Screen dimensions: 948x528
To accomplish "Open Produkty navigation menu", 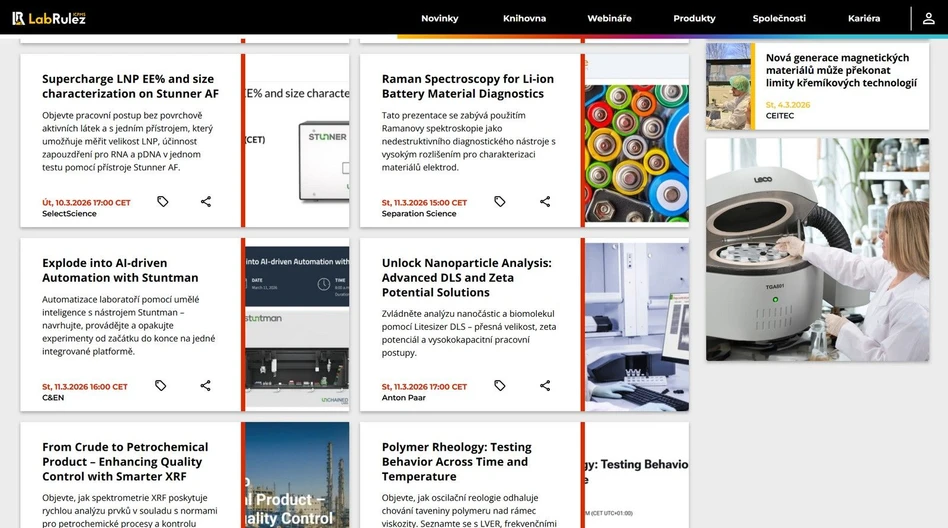I will [694, 18].
